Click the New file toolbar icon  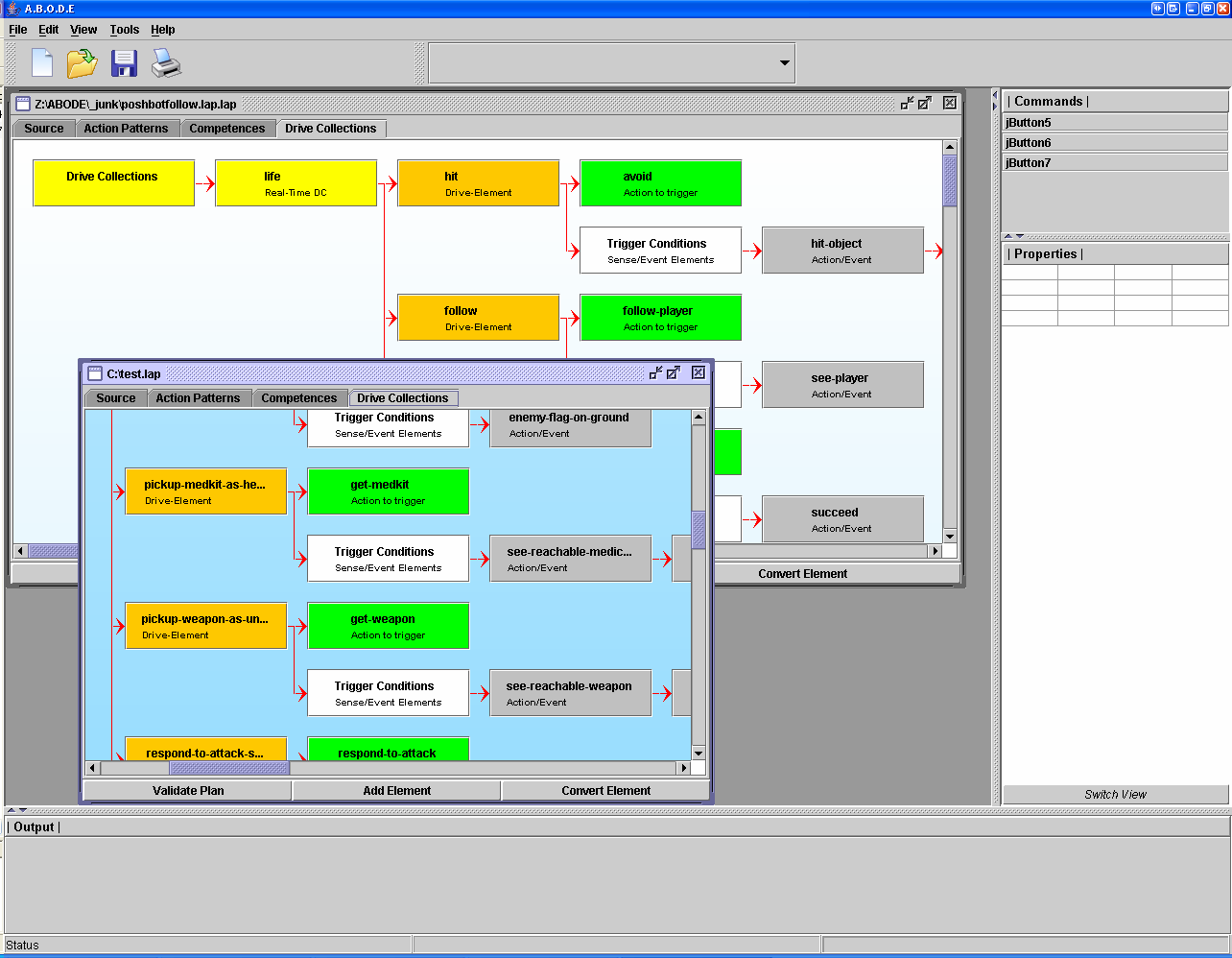(x=42, y=63)
